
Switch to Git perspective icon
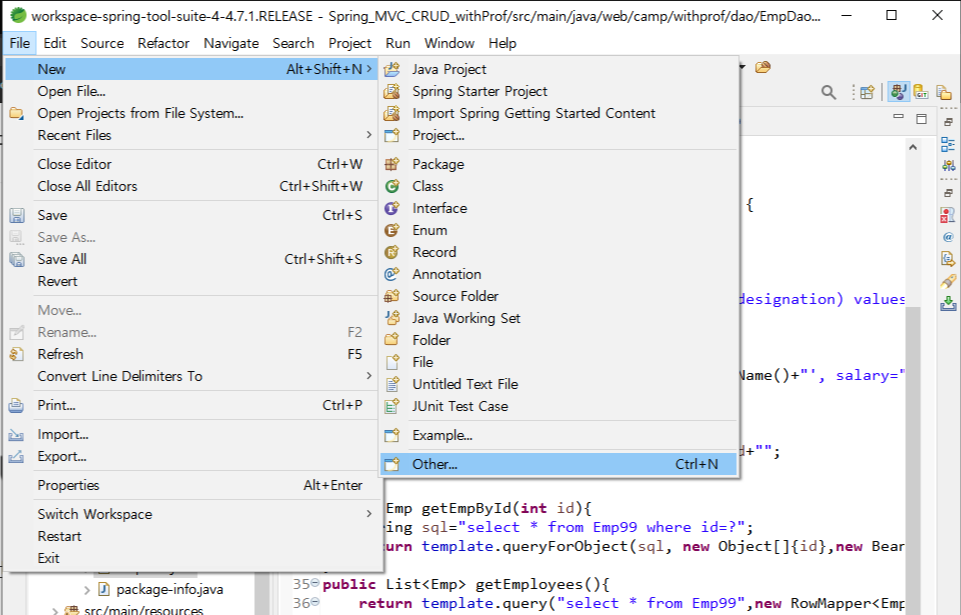[x=921, y=93]
